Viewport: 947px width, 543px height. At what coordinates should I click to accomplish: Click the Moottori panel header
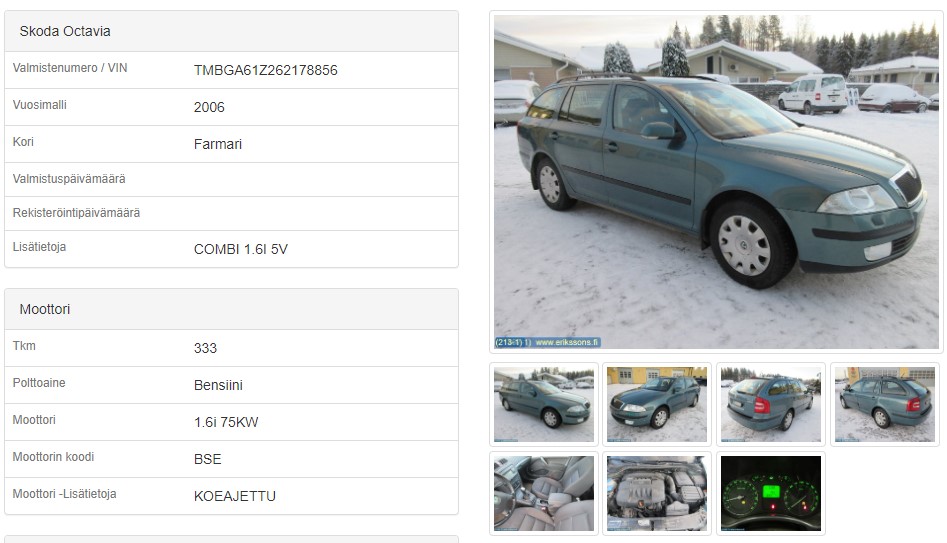231,309
